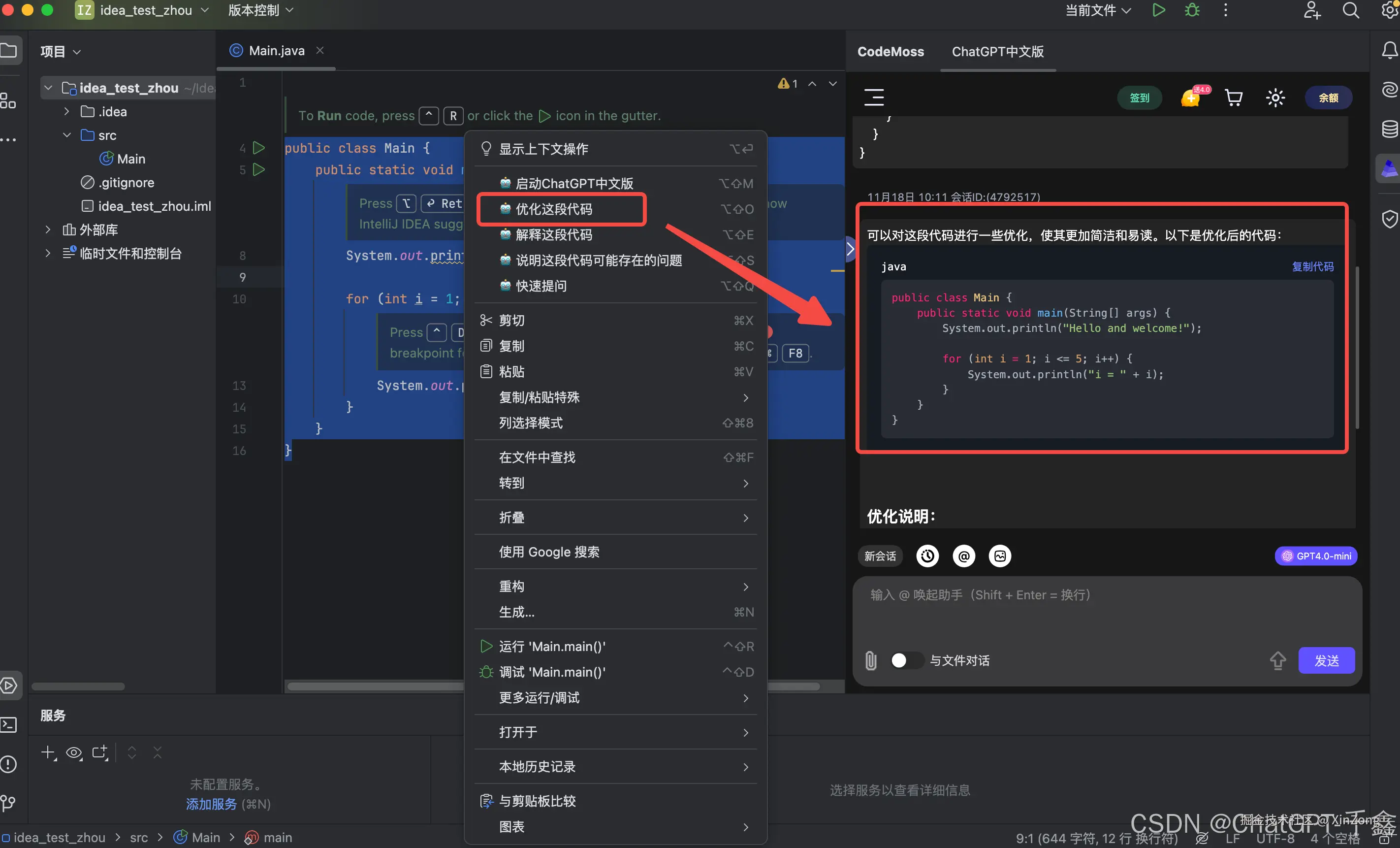
Task: Open chat history with the clock icon
Action: (x=927, y=556)
